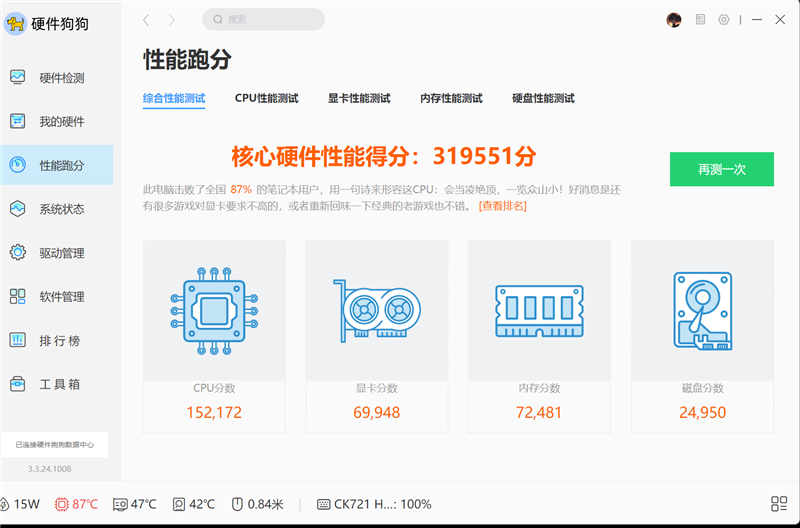Screen dimensions: 800x528
Task: Open 我的硬件 in the sidebar
Action: [x=57, y=121]
